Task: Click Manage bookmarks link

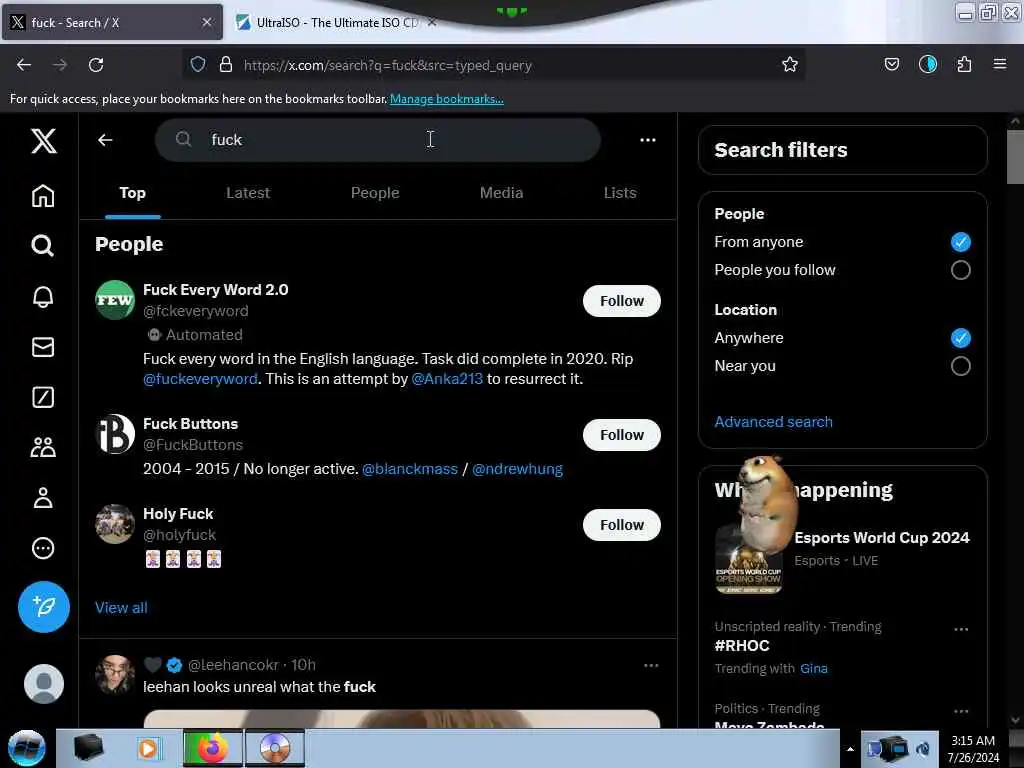Action: pyautogui.click(x=447, y=99)
